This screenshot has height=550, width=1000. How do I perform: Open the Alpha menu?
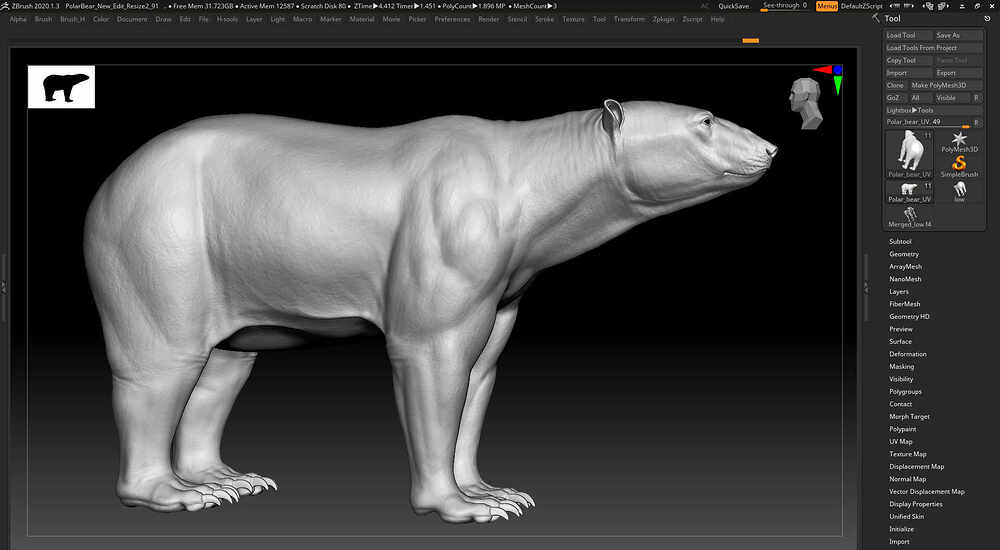pos(18,19)
